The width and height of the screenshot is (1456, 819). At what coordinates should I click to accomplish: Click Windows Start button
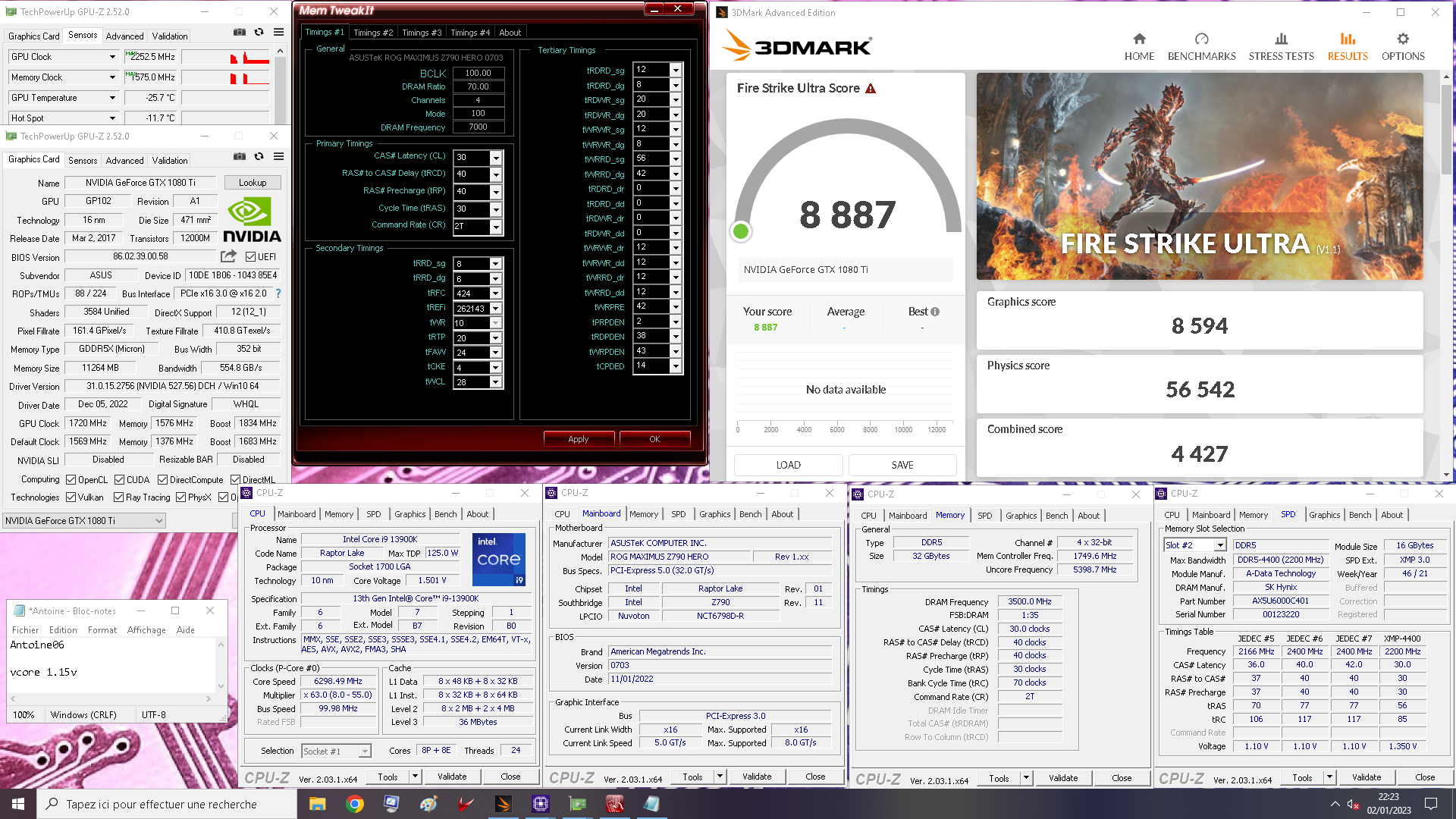click(18, 804)
